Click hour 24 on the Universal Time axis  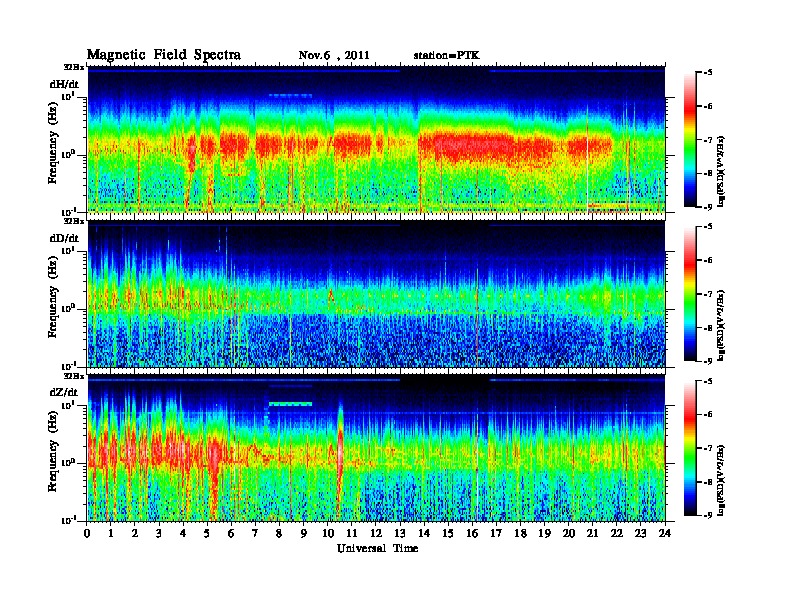coord(665,534)
